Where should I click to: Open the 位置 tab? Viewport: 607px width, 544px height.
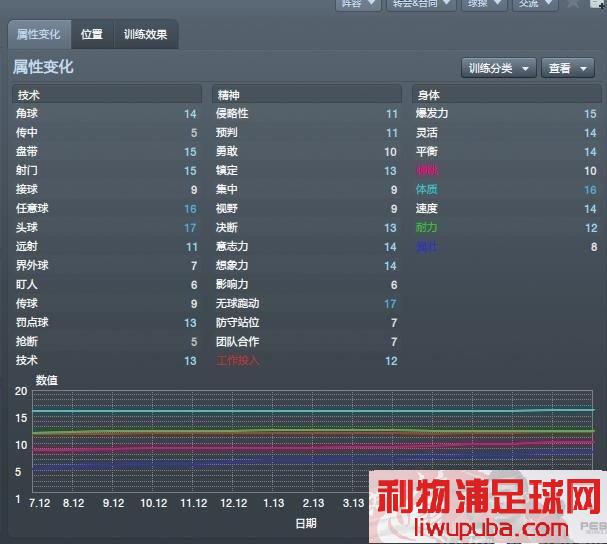click(x=92, y=34)
